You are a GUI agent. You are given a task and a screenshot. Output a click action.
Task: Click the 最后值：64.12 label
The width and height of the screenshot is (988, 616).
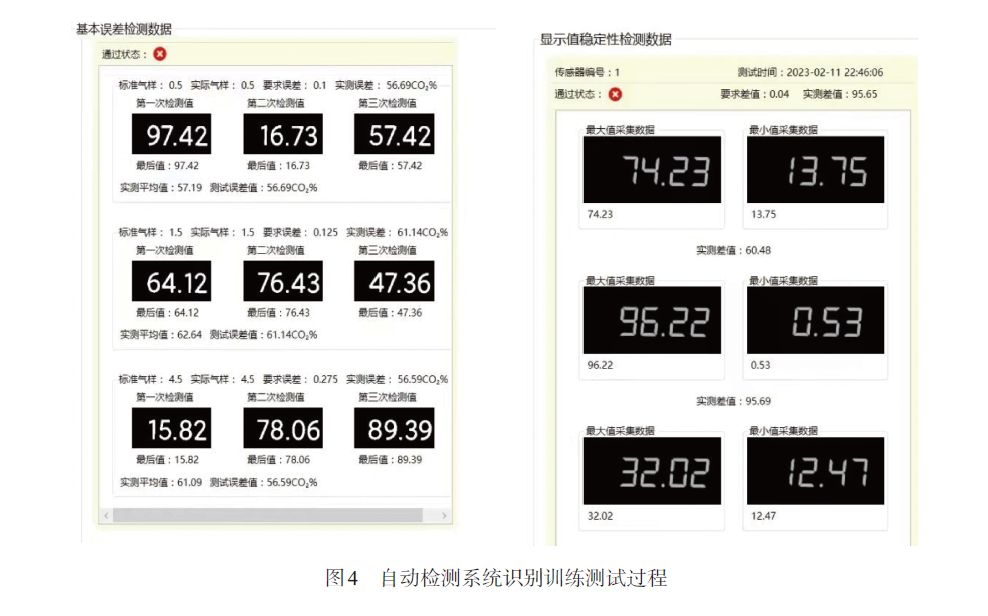pyautogui.click(x=168, y=313)
